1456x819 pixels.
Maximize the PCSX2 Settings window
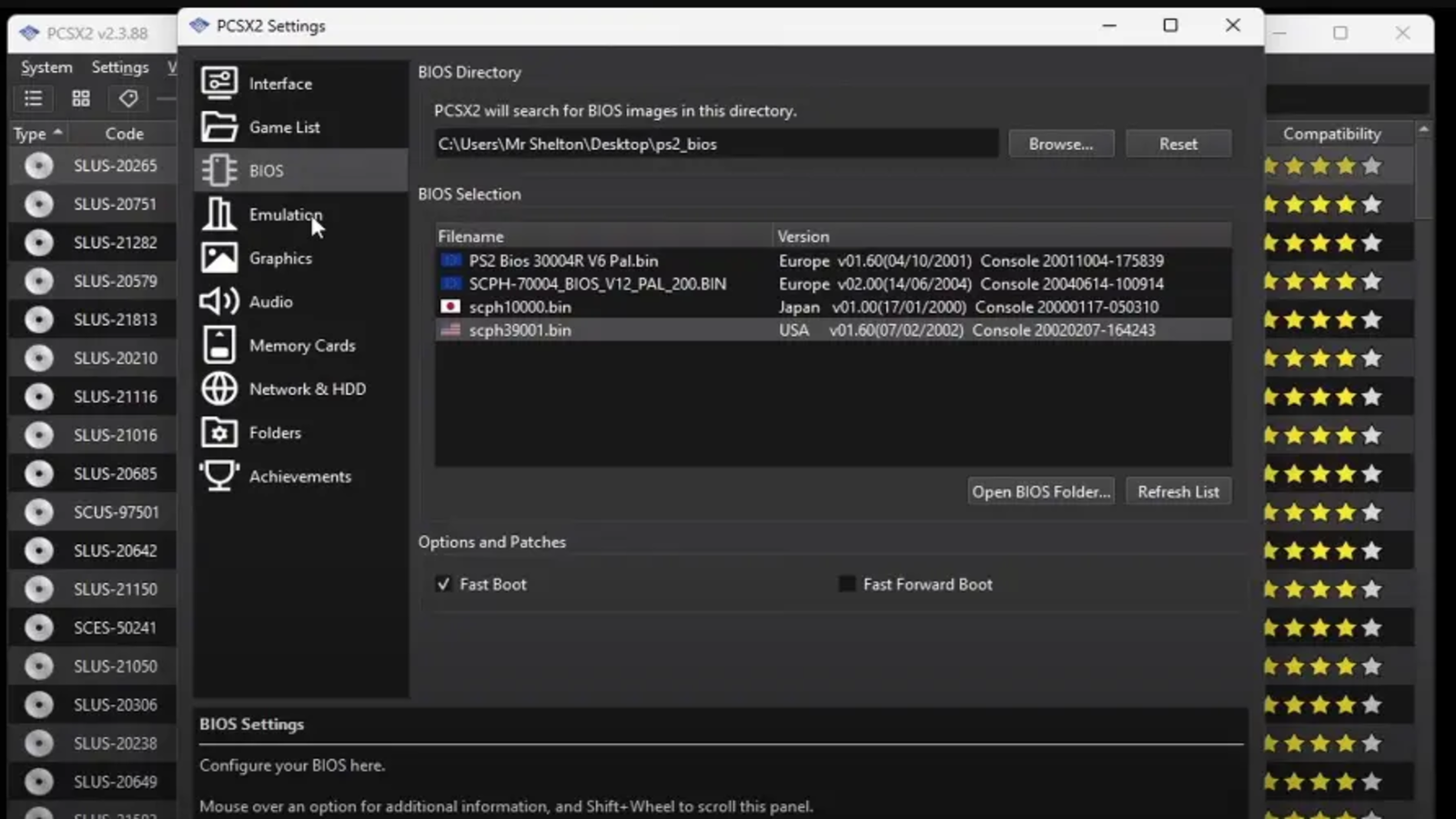1171,25
